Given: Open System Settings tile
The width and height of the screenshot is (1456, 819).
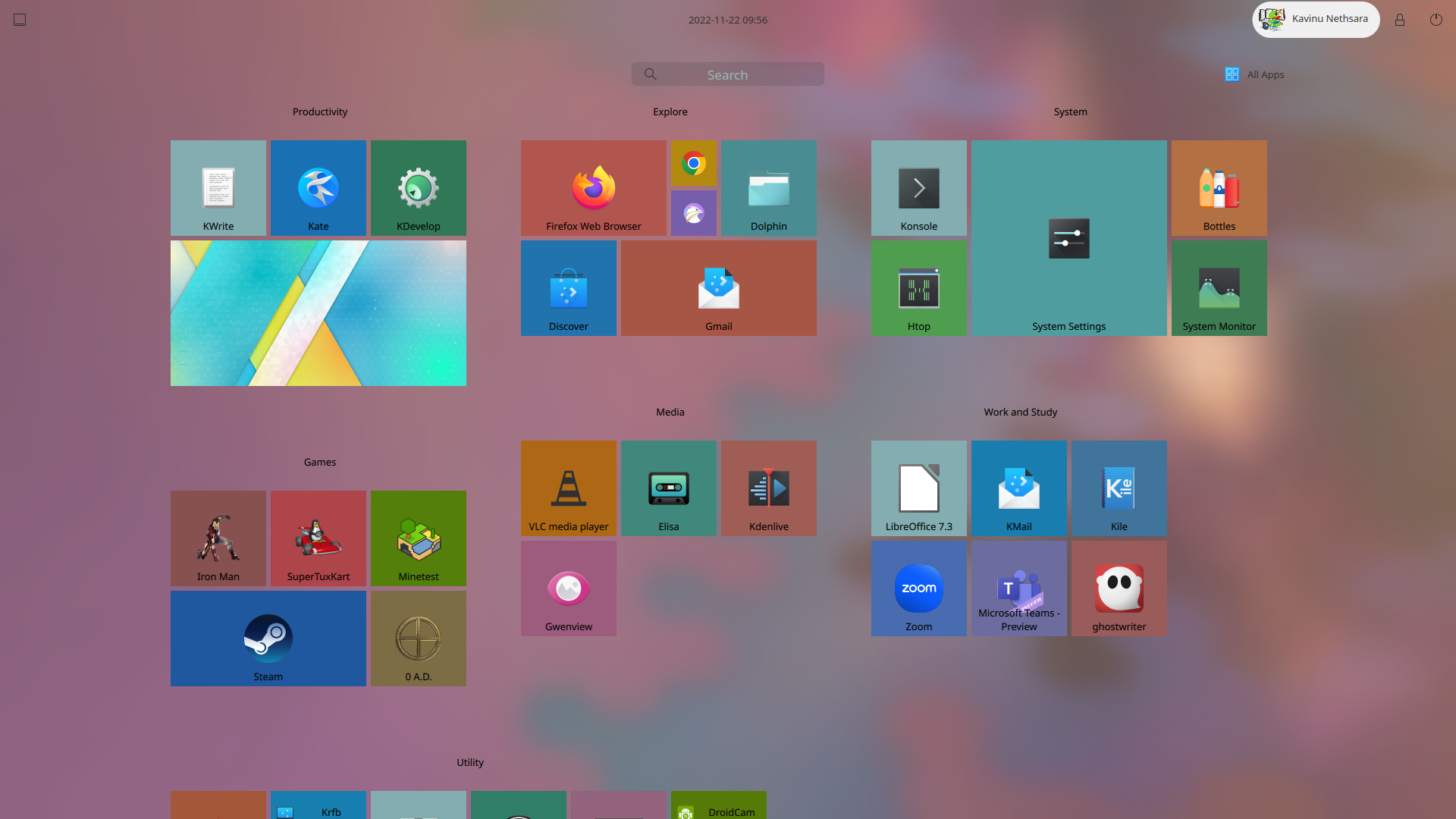Looking at the screenshot, I should click(1069, 238).
